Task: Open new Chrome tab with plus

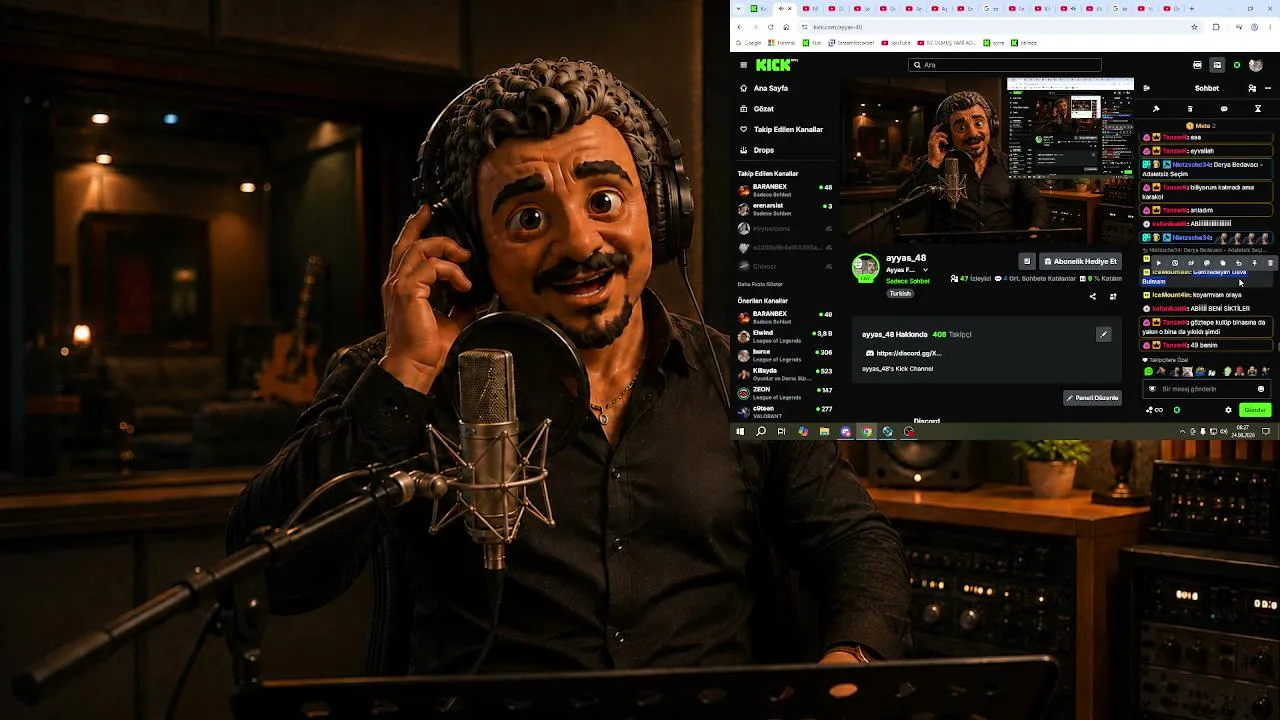Action: [x=1190, y=8]
